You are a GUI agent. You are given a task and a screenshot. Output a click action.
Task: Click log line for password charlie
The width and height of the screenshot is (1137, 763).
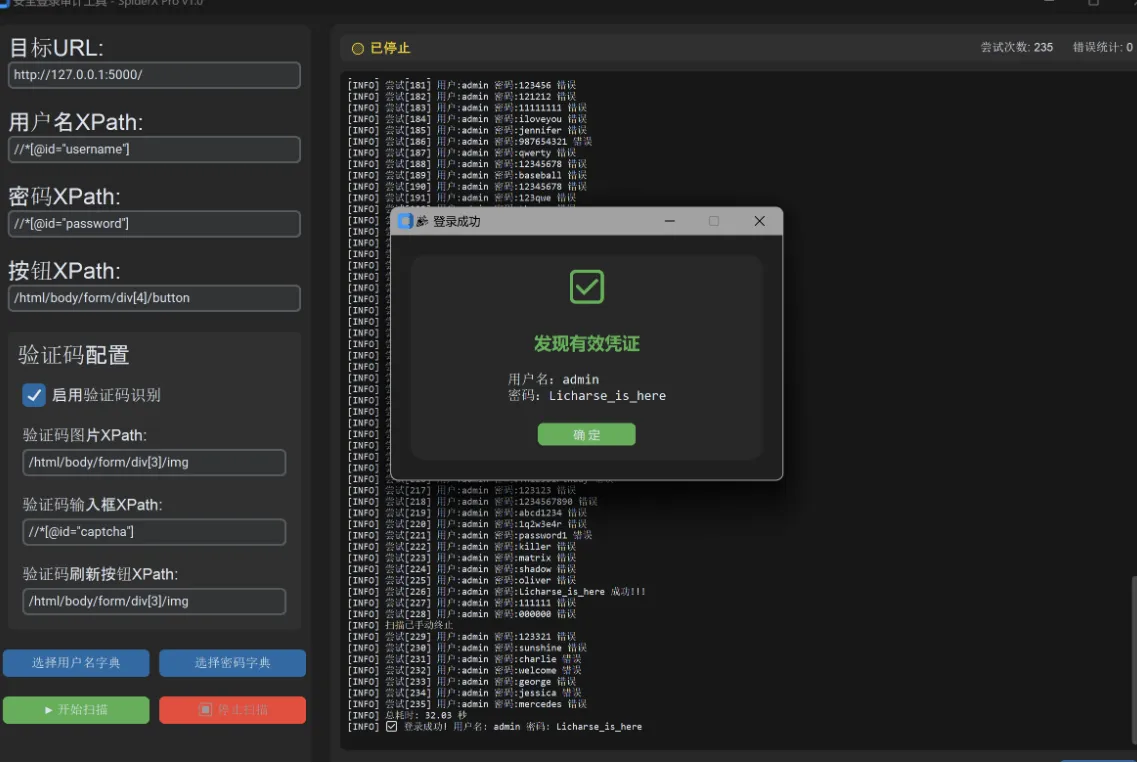tap(465, 659)
